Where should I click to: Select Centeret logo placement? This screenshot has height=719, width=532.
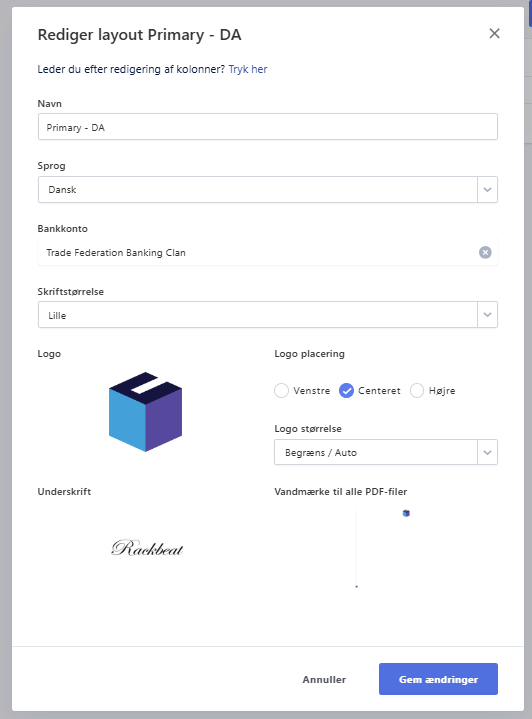(346, 391)
